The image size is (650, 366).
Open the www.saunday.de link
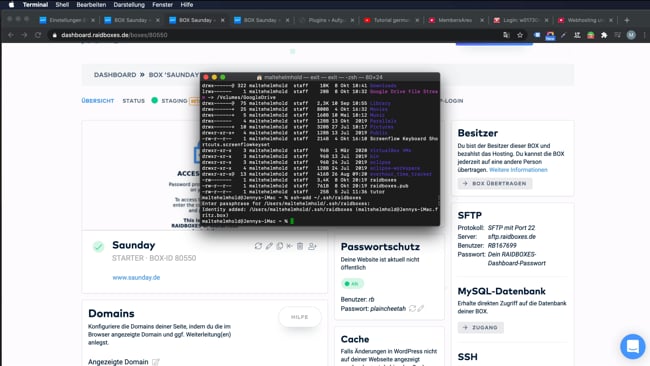136,278
